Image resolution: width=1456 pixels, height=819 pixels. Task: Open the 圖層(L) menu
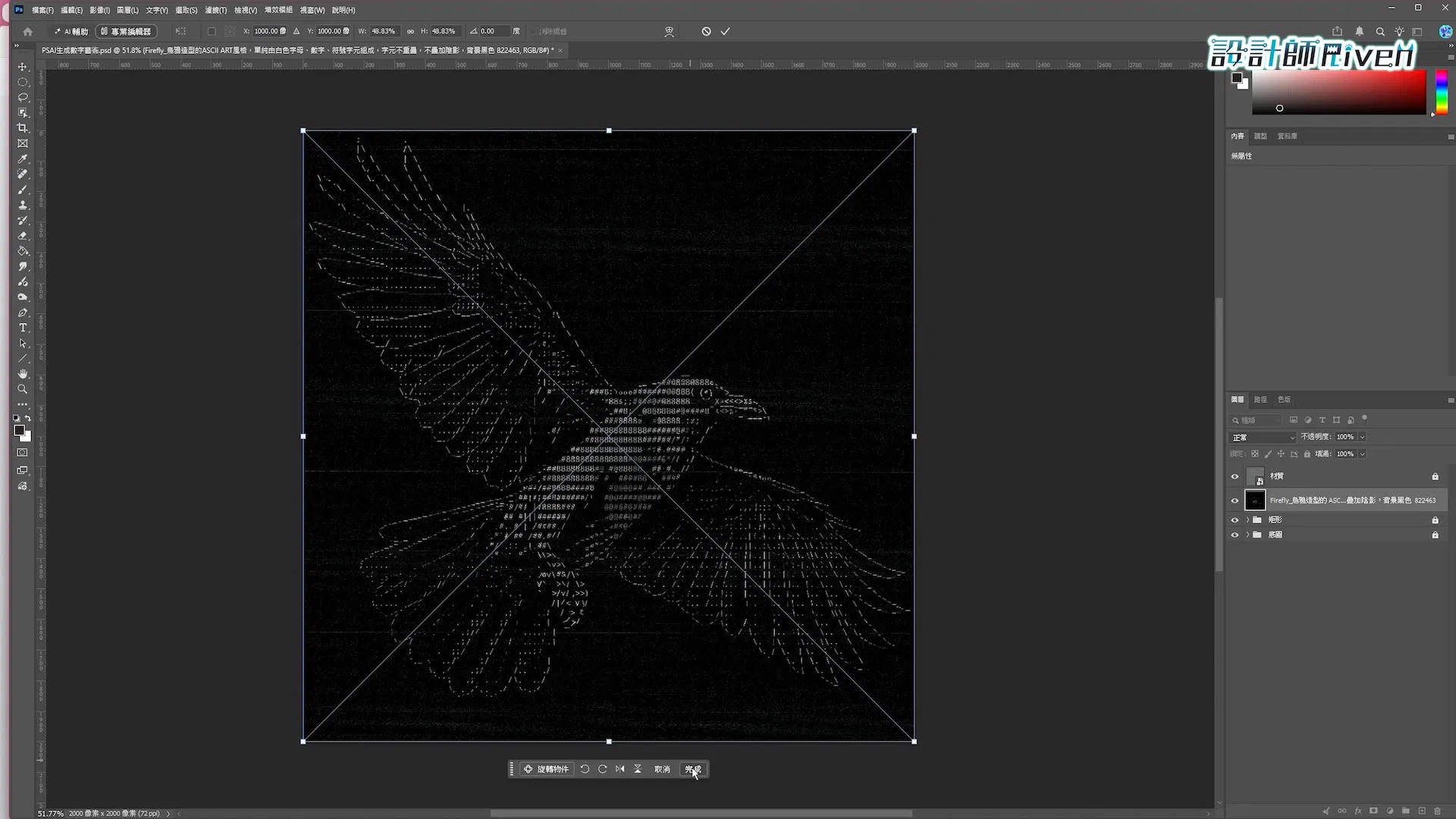(127, 10)
